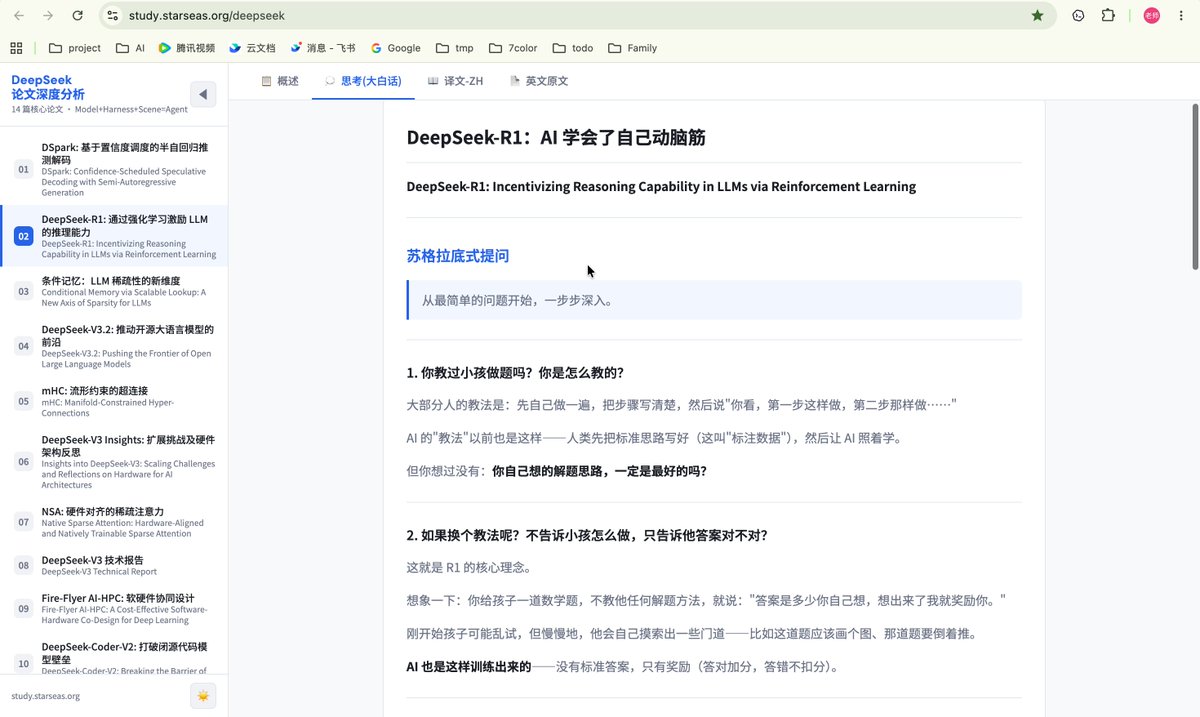Select paper 09 Fire-Flyer AI-HPC
The width and height of the screenshot is (1200, 717).
(114, 609)
